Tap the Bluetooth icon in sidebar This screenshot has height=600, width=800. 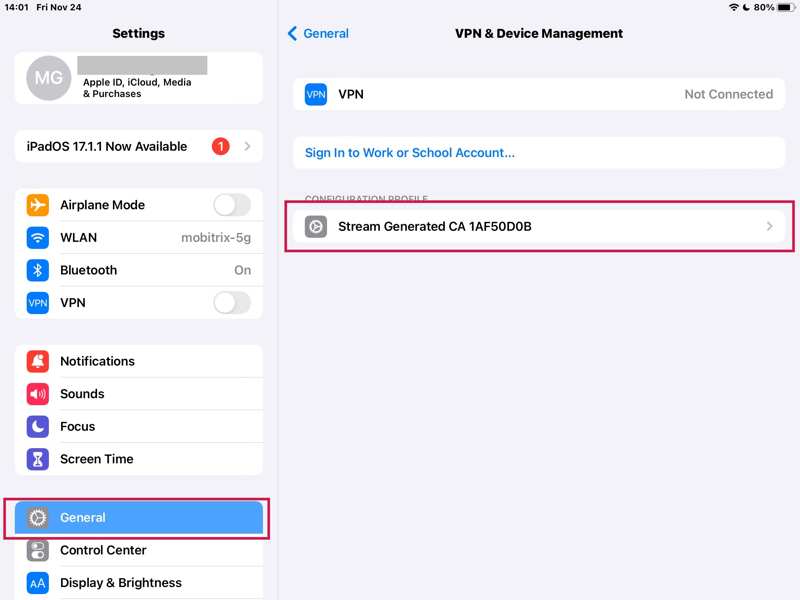[x=38, y=270]
